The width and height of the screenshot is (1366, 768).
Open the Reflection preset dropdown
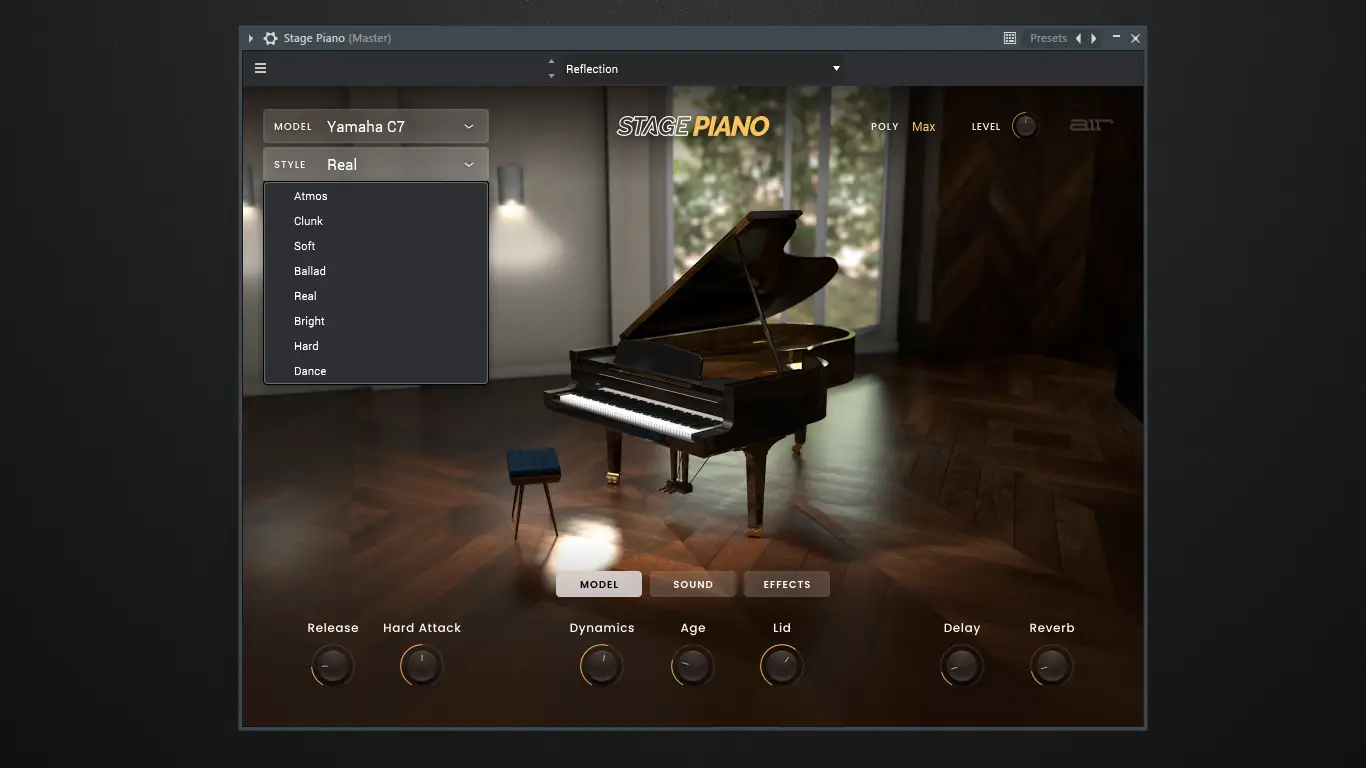click(x=700, y=68)
